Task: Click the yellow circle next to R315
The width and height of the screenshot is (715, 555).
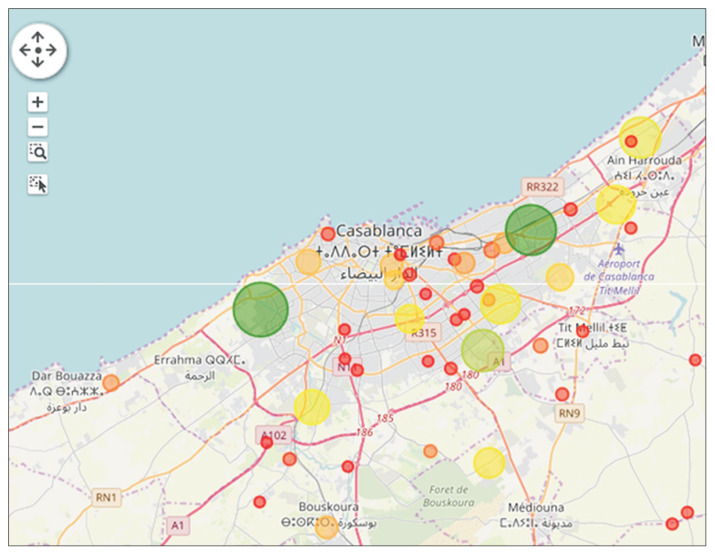Action: coord(409,319)
